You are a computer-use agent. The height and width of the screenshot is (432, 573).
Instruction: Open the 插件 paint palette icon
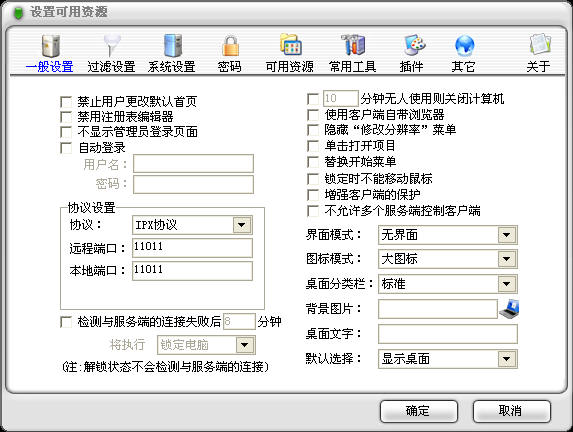(414, 45)
